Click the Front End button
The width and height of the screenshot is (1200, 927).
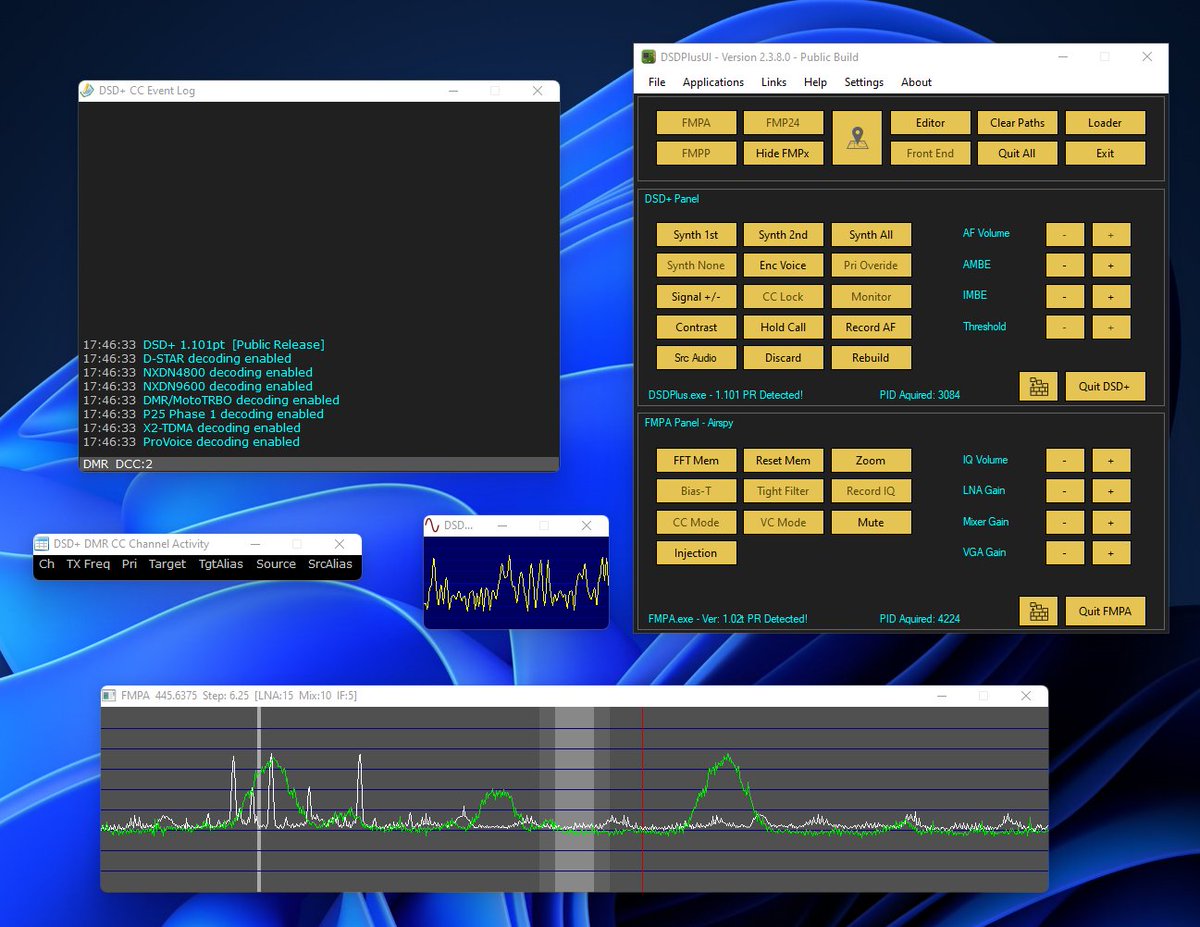click(x=930, y=153)
